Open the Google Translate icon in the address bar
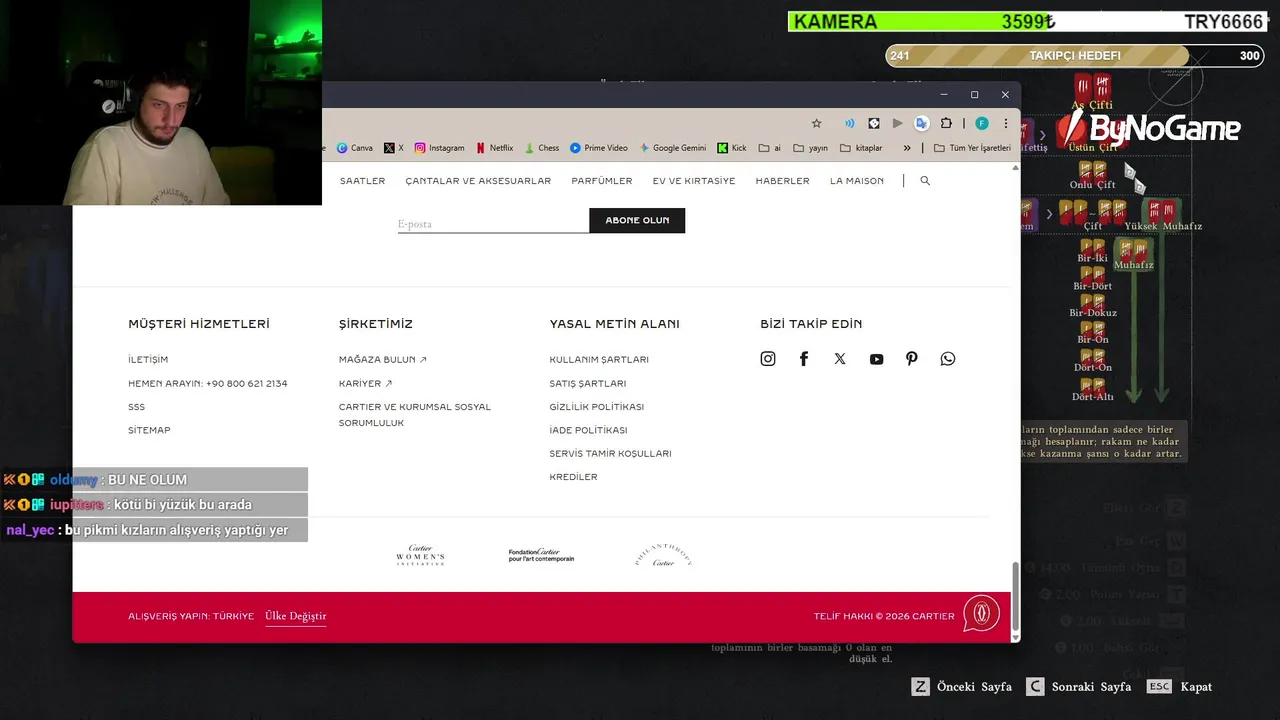The height and width of the screenshot is (720, 1280). tap(922, 123)
